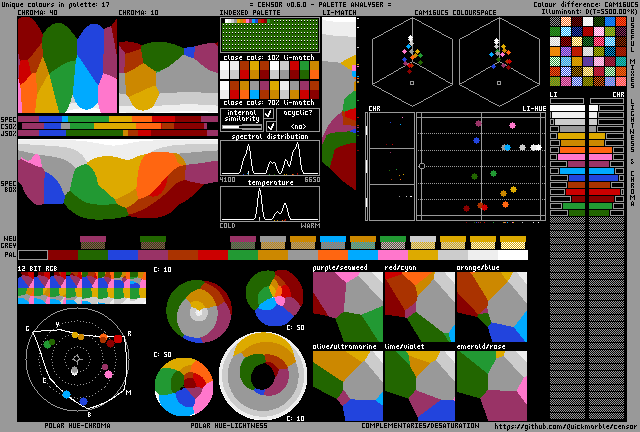Click the '<no>' acyclic result

click(298, 127)
